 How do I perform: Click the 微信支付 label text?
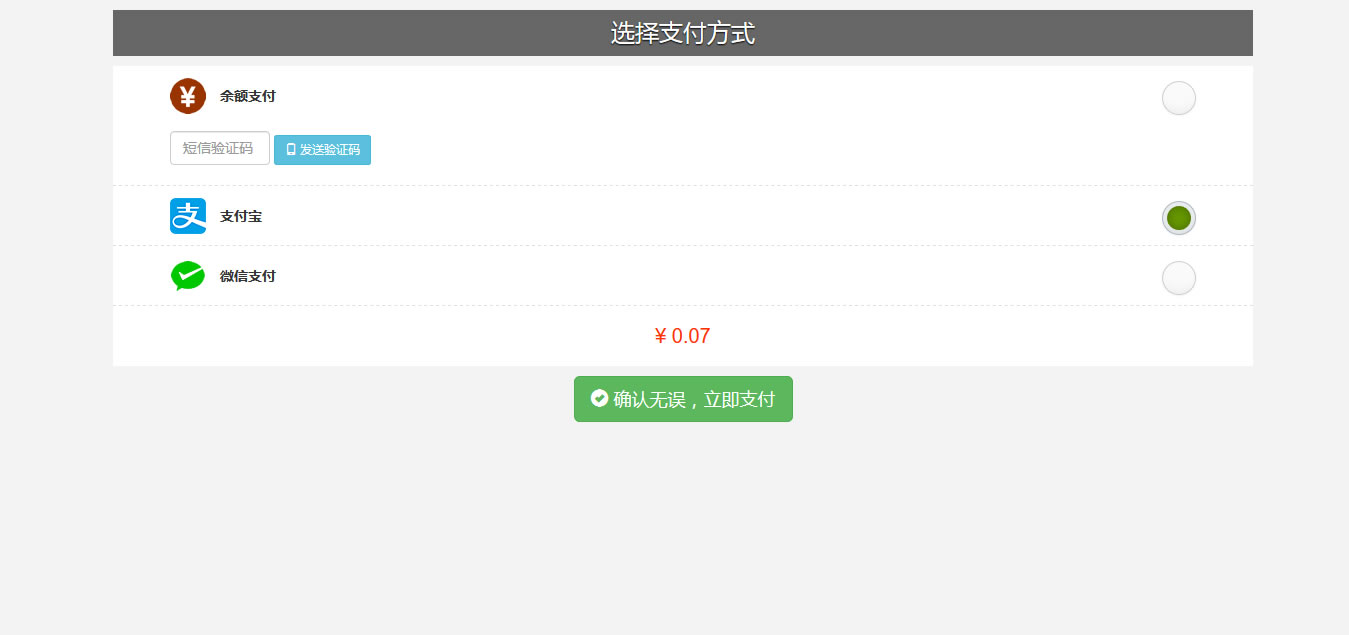click(x=248, y=276)
